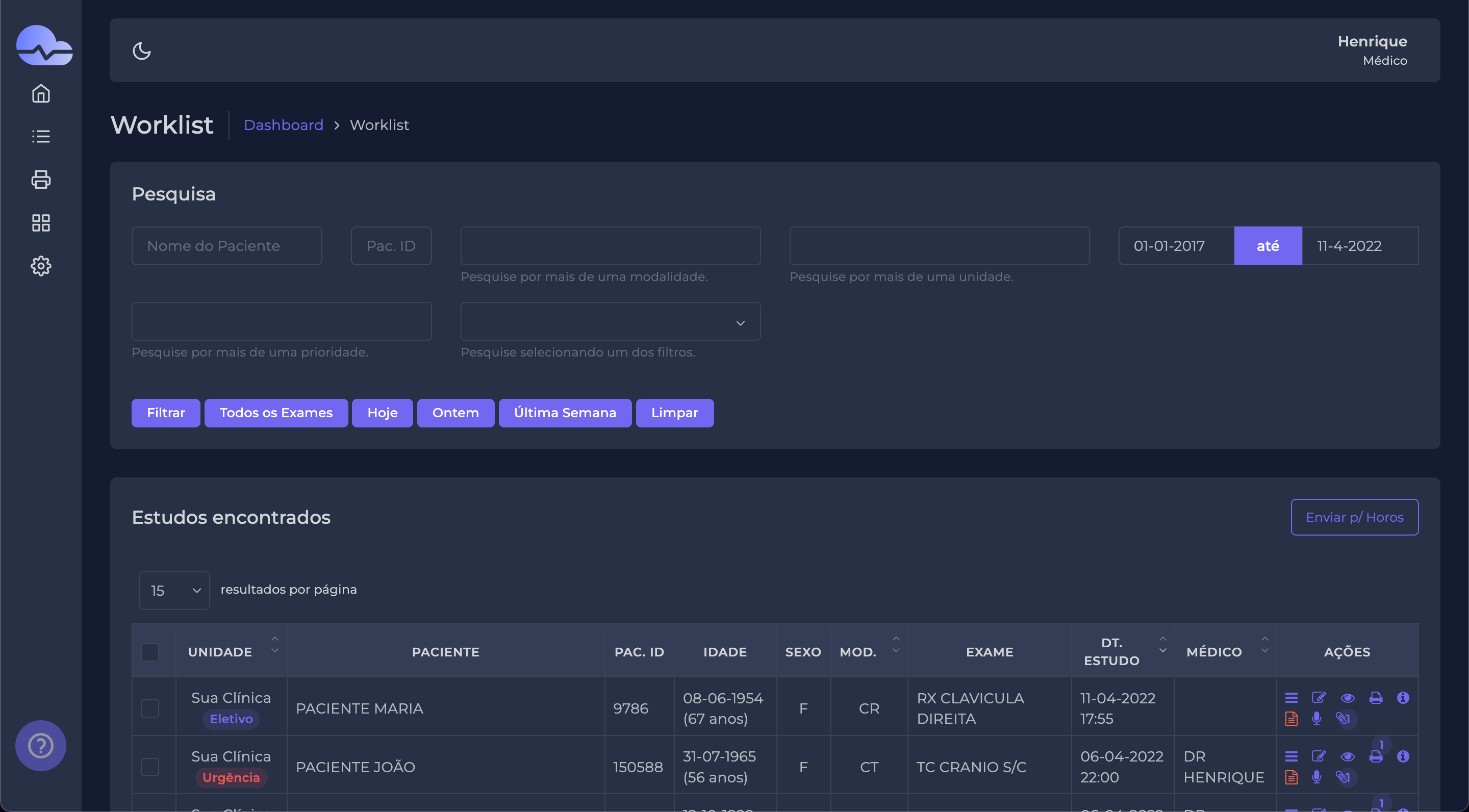Edit the study of PACIENTE JOÃO with the pencil icon

1320,756
